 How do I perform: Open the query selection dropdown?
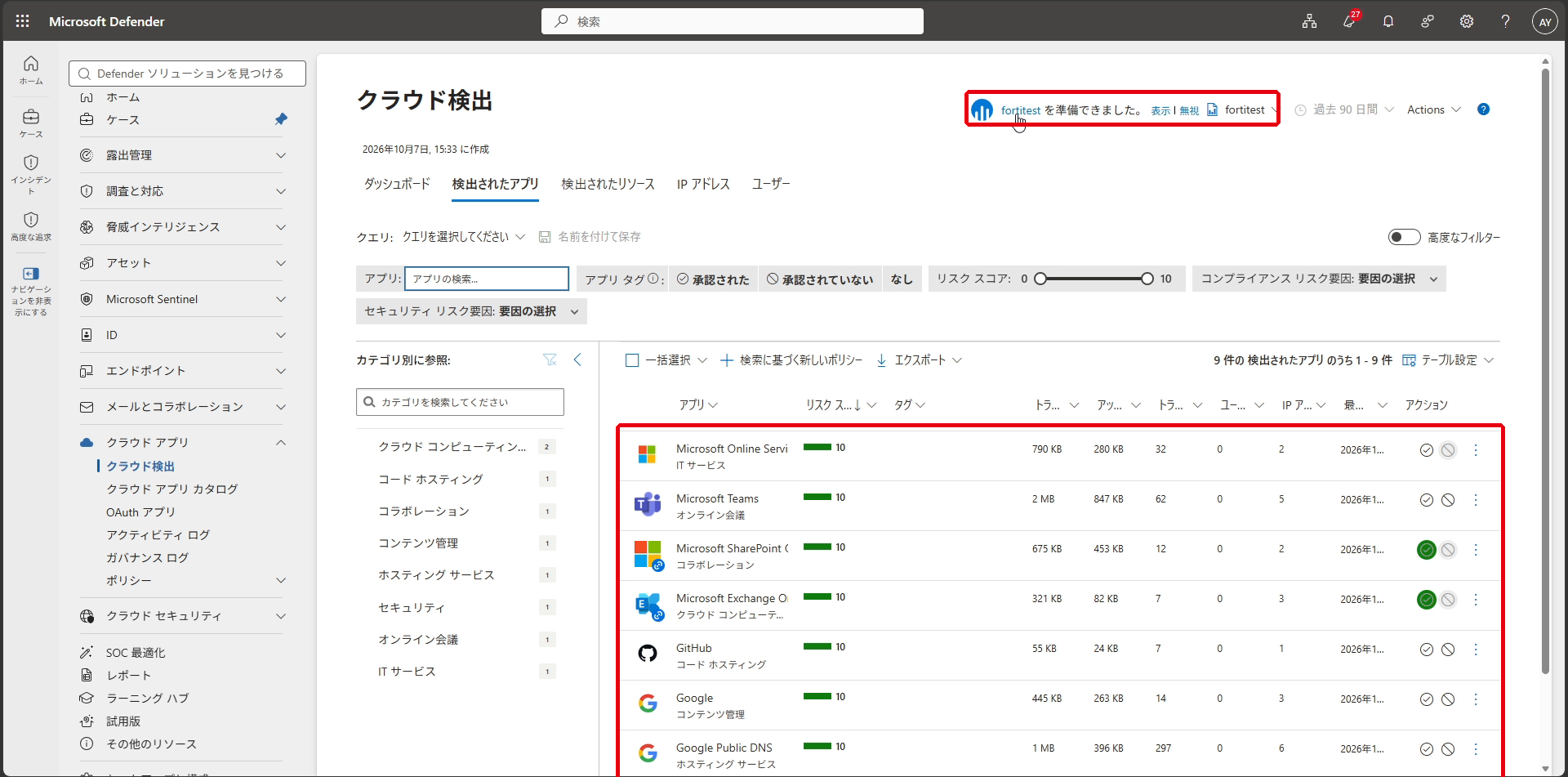click(463, 237)
